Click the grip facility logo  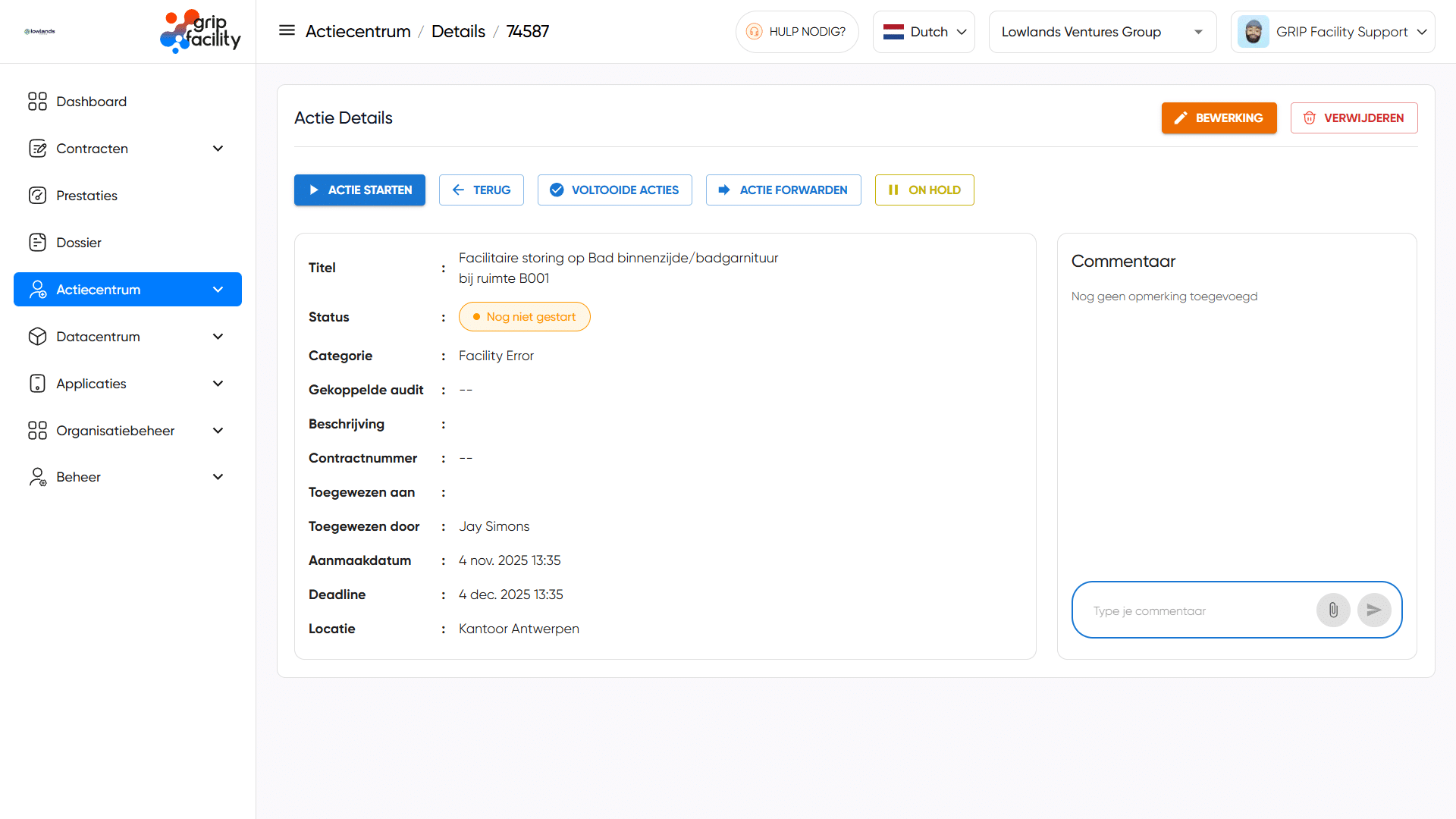[x=200, y=32]
